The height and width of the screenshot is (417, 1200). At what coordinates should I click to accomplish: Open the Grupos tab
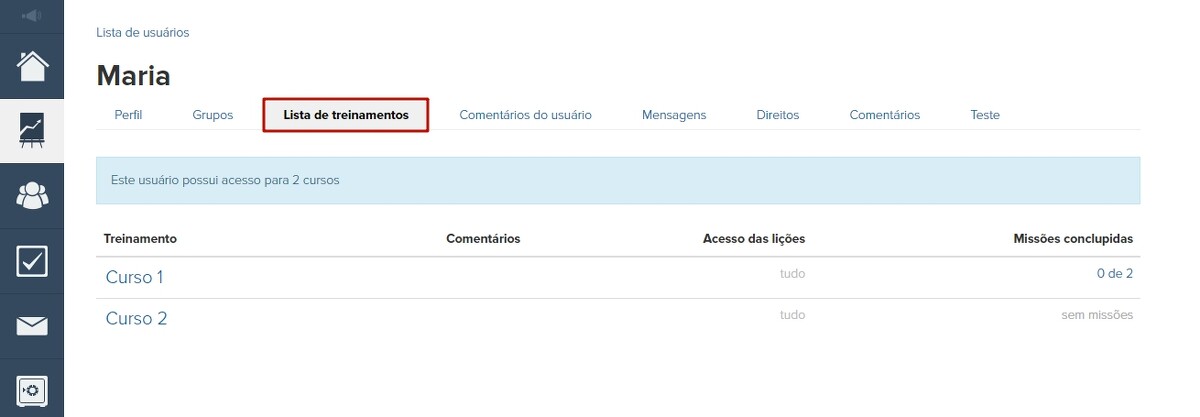[212, 115]
